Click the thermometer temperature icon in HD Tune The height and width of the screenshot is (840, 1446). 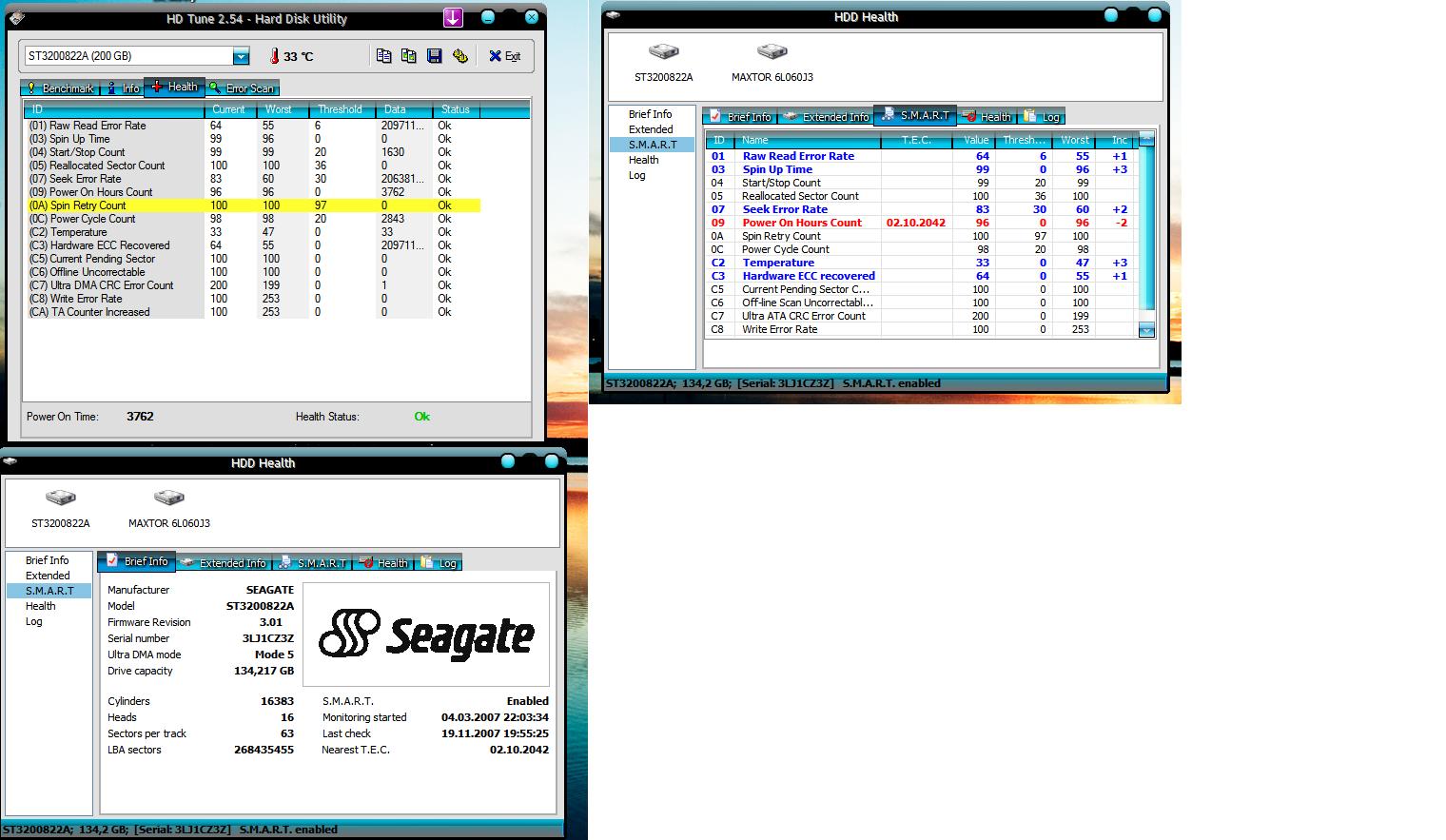274,56
